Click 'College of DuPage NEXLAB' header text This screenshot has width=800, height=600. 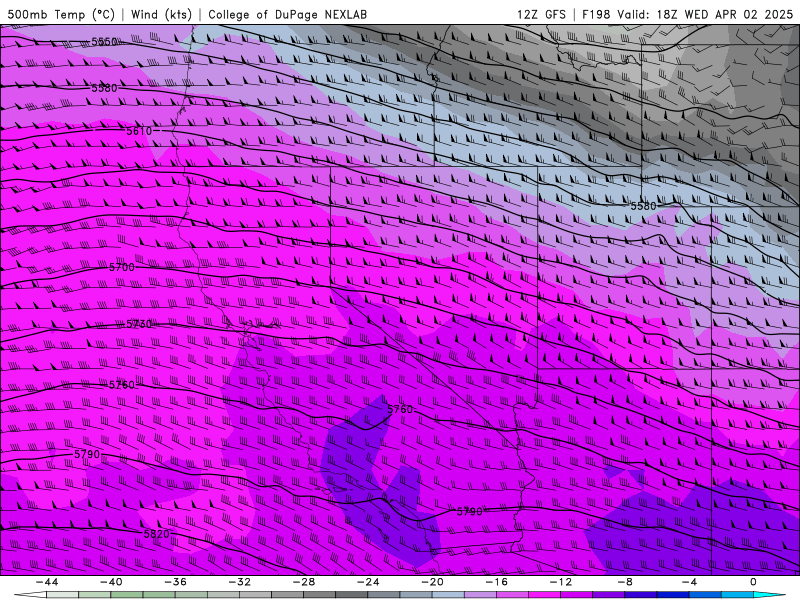[287, 14]
